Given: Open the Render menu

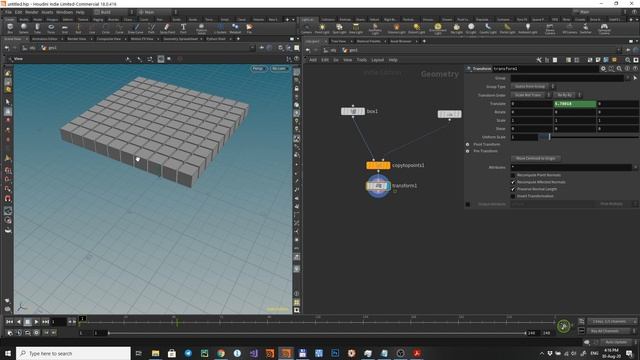Looking at the screenshot, I should pyautogui.click(x=31, y=12).
